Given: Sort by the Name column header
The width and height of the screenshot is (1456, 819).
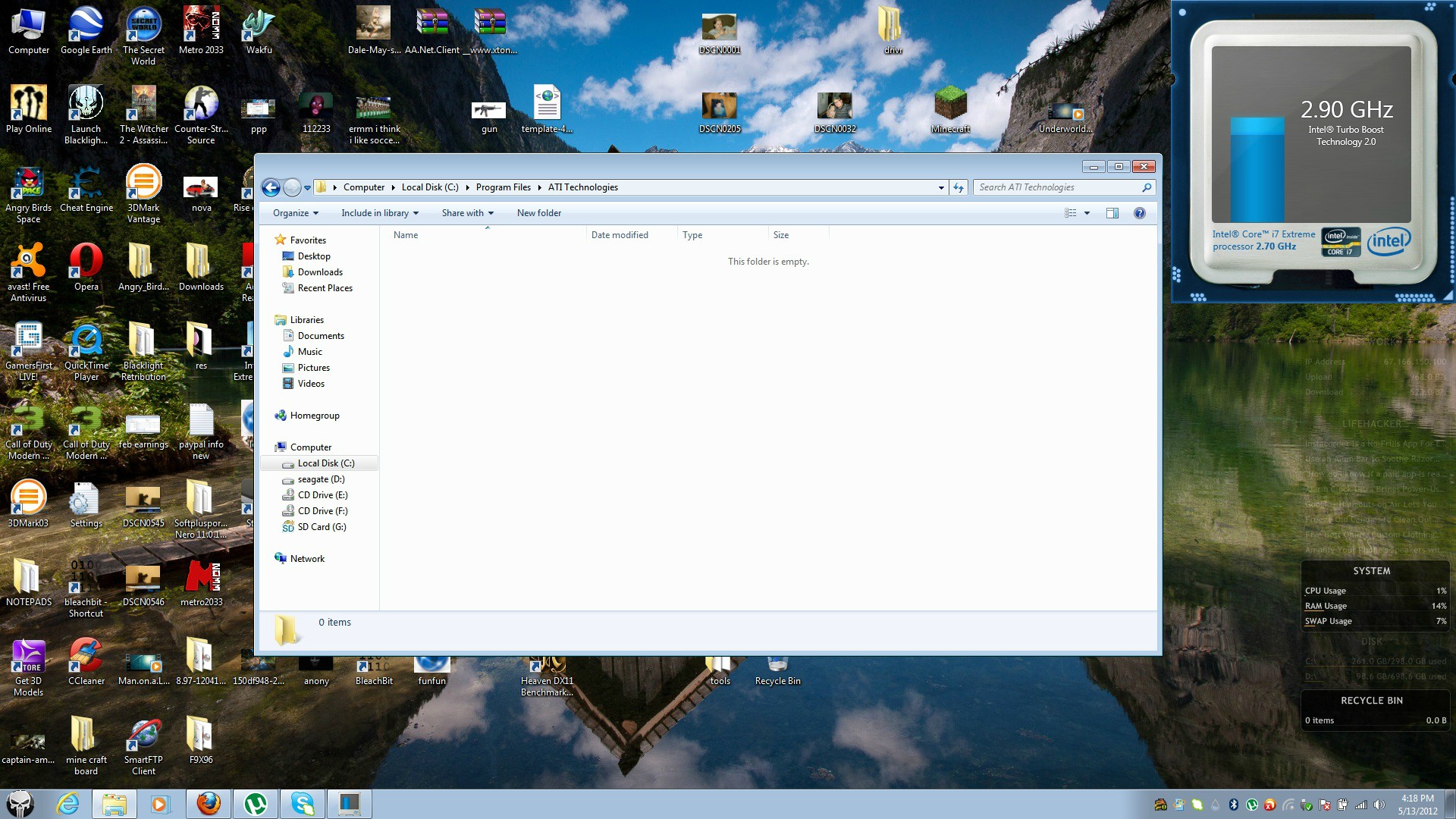Looking at the screenshot, I should [x=487, y=235].
